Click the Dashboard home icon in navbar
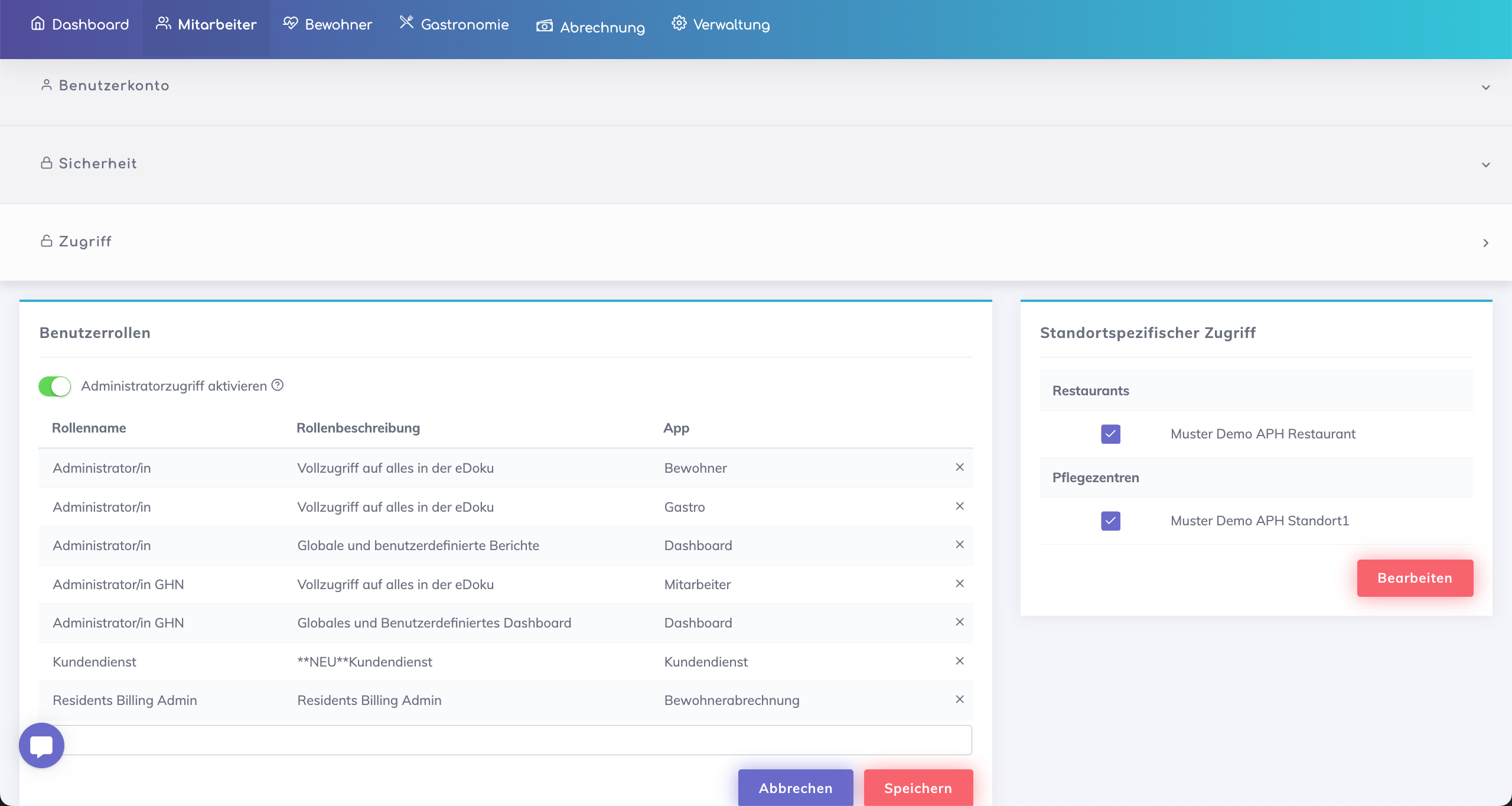The height and width of the screenshot is (806, 1512). point(38,24)
